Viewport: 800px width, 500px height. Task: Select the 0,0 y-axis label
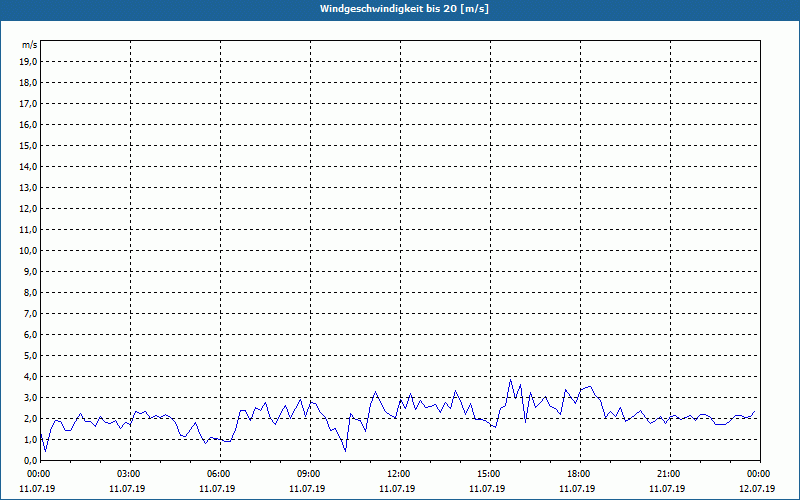coord(31,460)
